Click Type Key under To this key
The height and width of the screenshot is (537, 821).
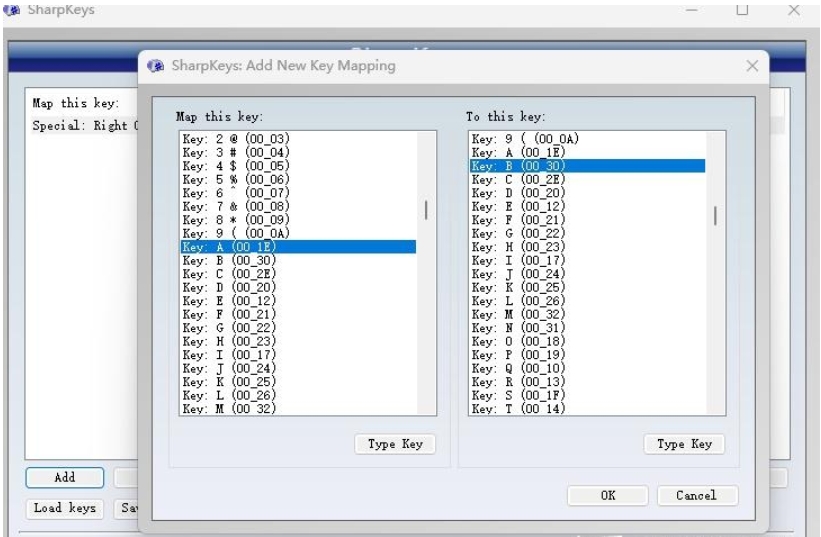coord(684,444)
